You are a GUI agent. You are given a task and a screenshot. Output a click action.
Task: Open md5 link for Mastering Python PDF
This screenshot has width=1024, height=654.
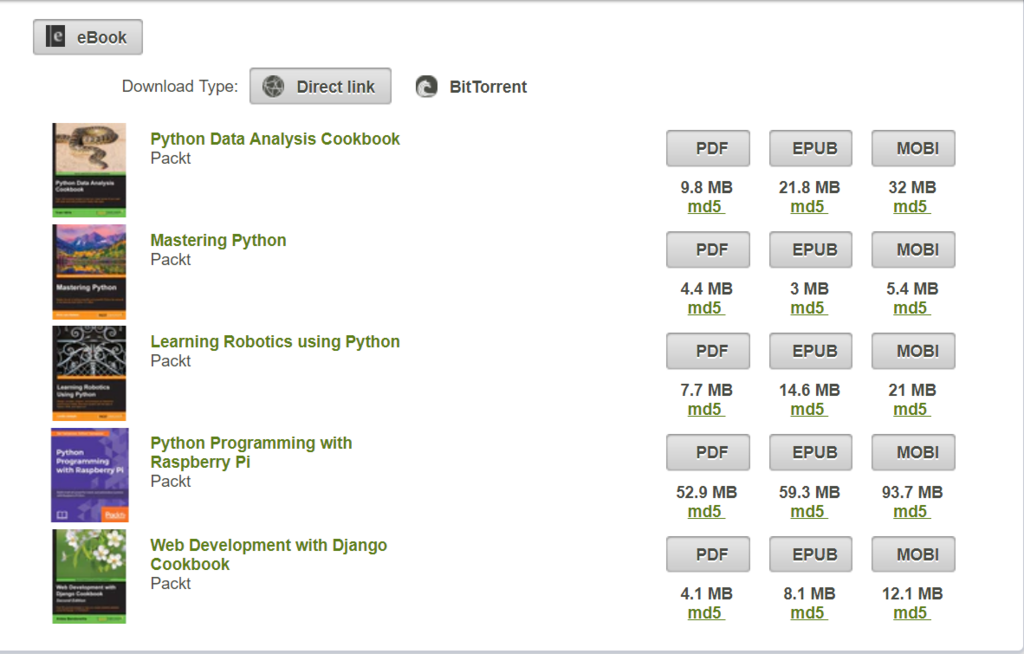coord(705,308)
